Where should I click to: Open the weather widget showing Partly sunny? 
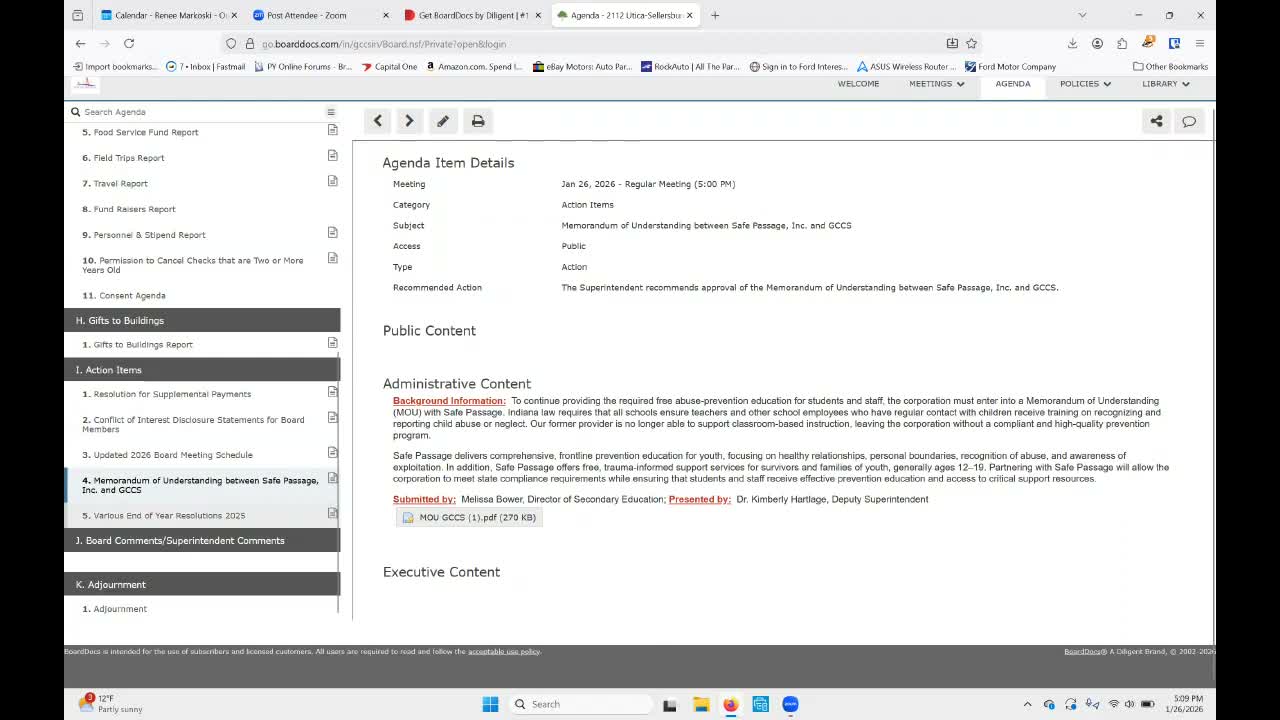[x=111, y=704]
